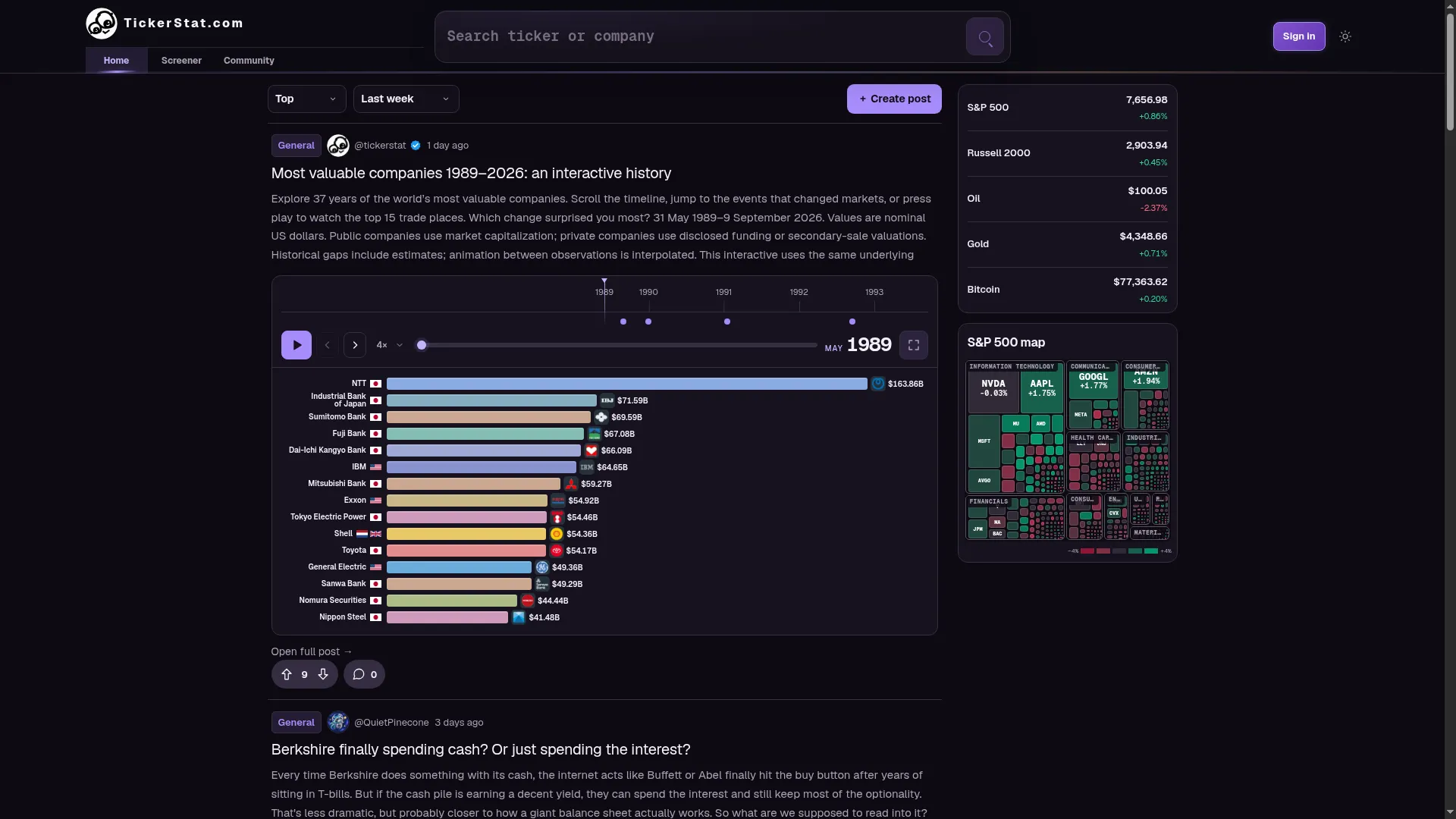Click the Mitsubishi Bank logo icon
Image resolution: width=1456 pixels, height=819 pixels.
(x=571, y=484)
